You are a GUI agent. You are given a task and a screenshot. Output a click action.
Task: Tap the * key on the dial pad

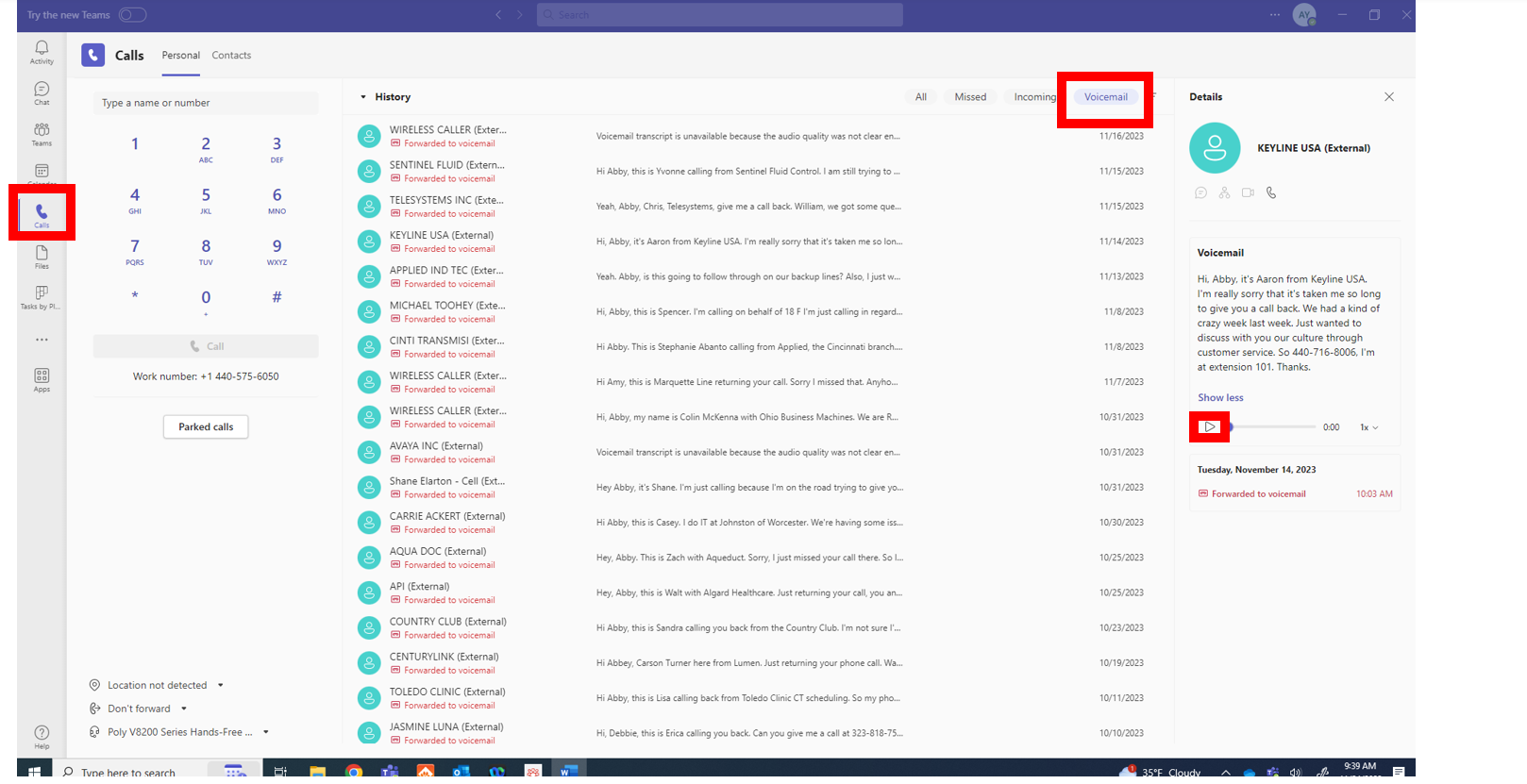click(135, 297)
